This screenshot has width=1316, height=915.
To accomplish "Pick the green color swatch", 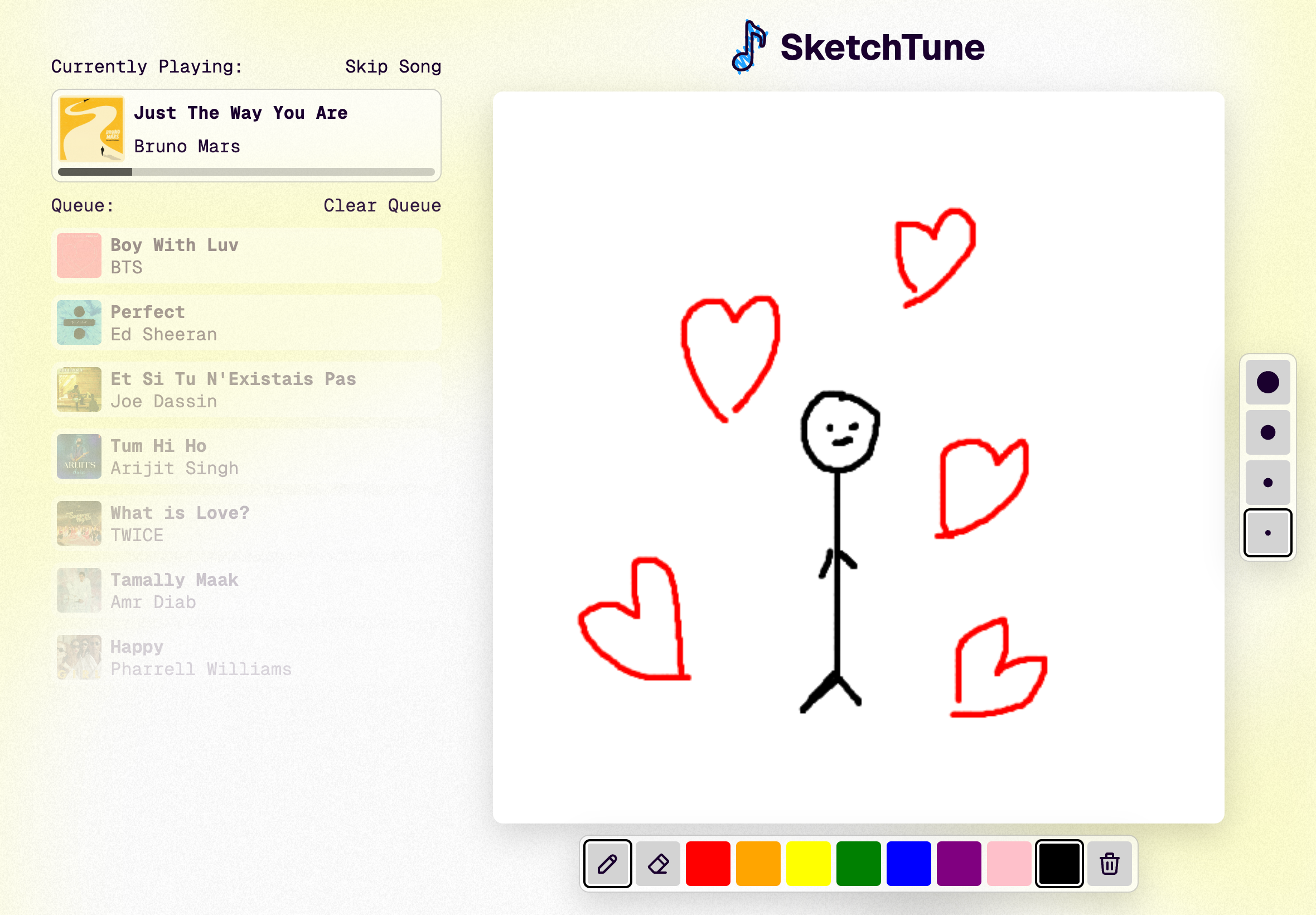I will pyautogui.click(x=858, y=864).
